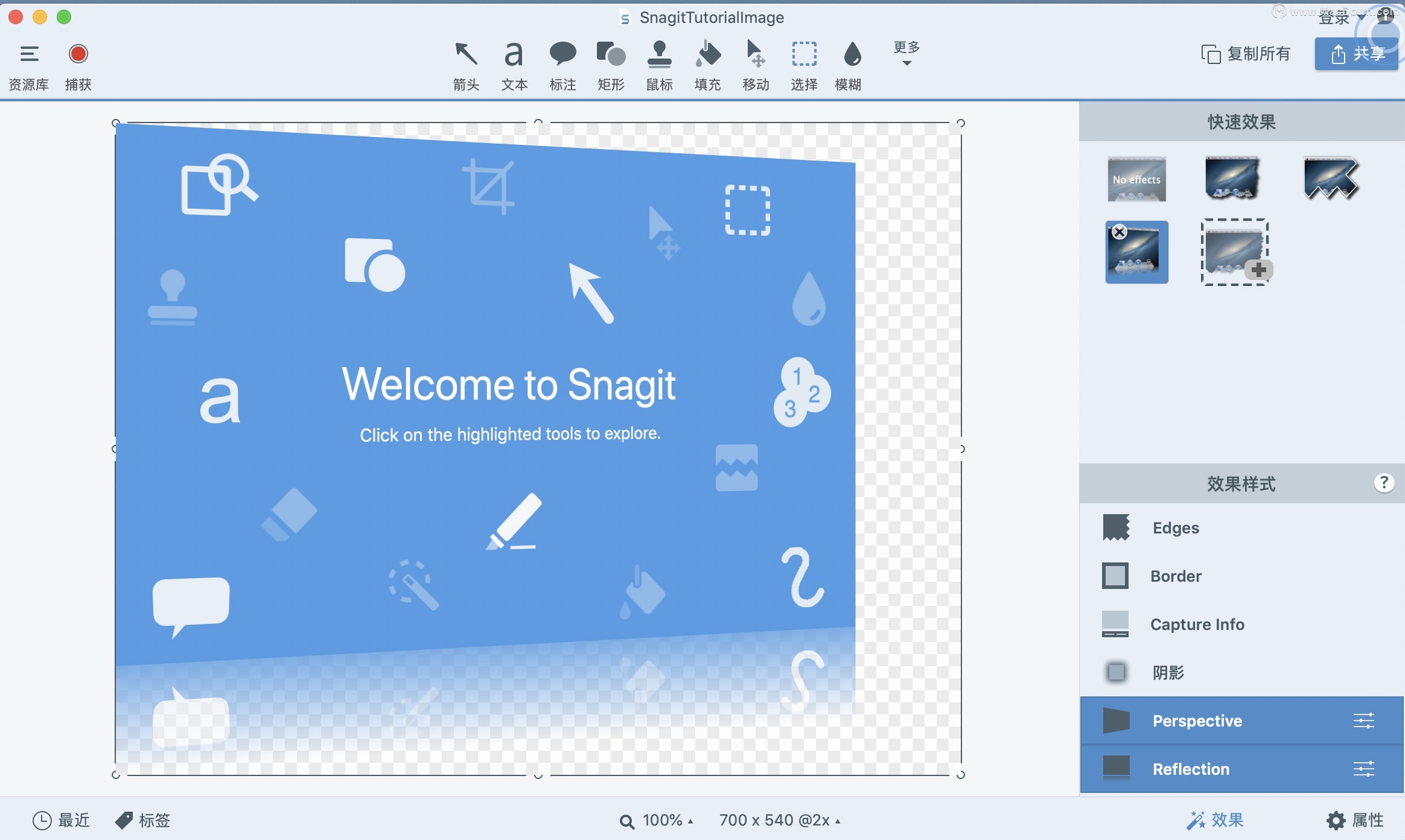Screen dimensions: 1405x840
Task: Enable the Edges effect style
Action: point(1174,527)
